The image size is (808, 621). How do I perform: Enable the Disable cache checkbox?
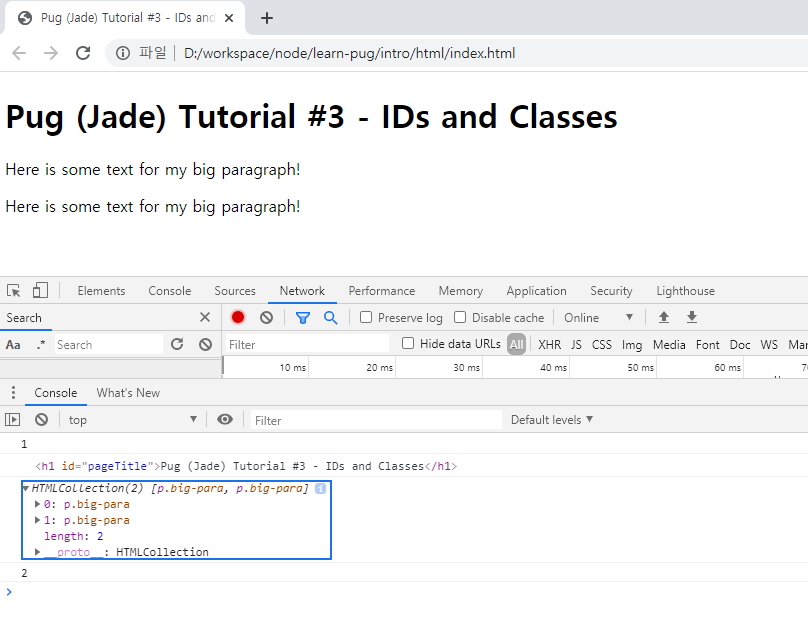coord(460,317)
